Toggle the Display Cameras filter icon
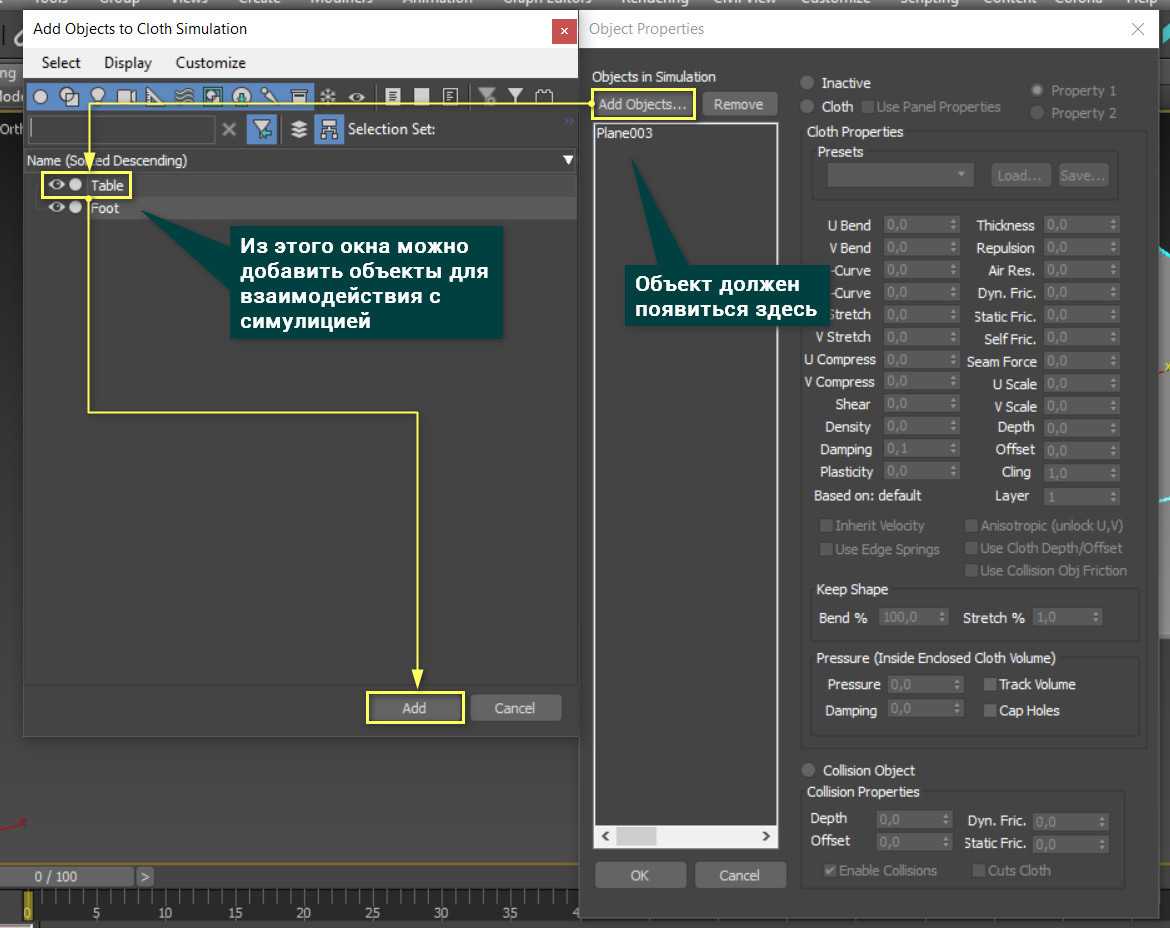This screenshot has width=1170, height=928. pos(126,97)
